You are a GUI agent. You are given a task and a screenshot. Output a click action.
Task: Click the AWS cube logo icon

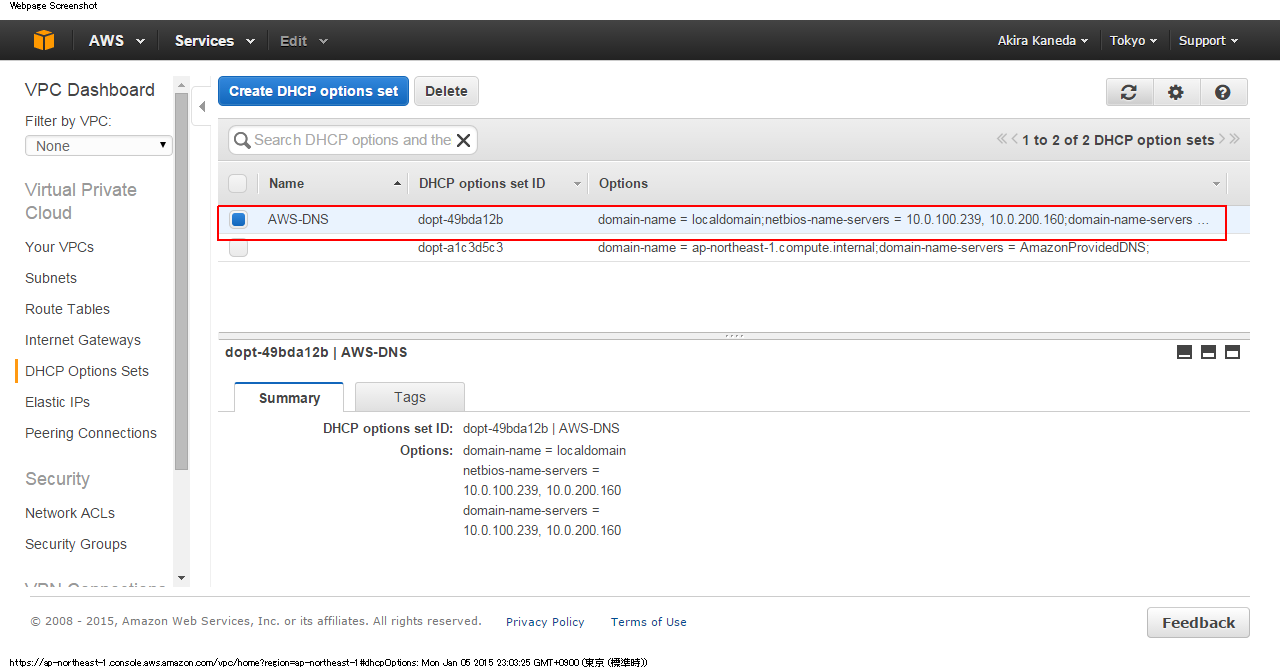click(44, 40)
